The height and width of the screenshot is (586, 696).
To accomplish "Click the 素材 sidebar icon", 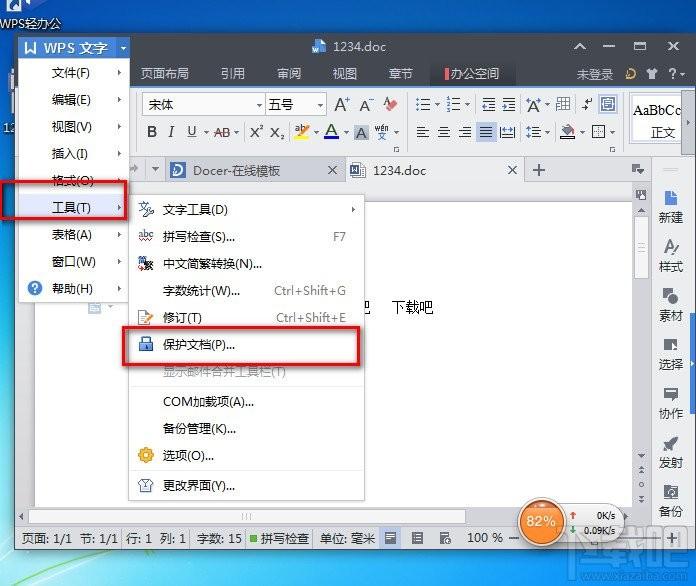I will (670, 303).
